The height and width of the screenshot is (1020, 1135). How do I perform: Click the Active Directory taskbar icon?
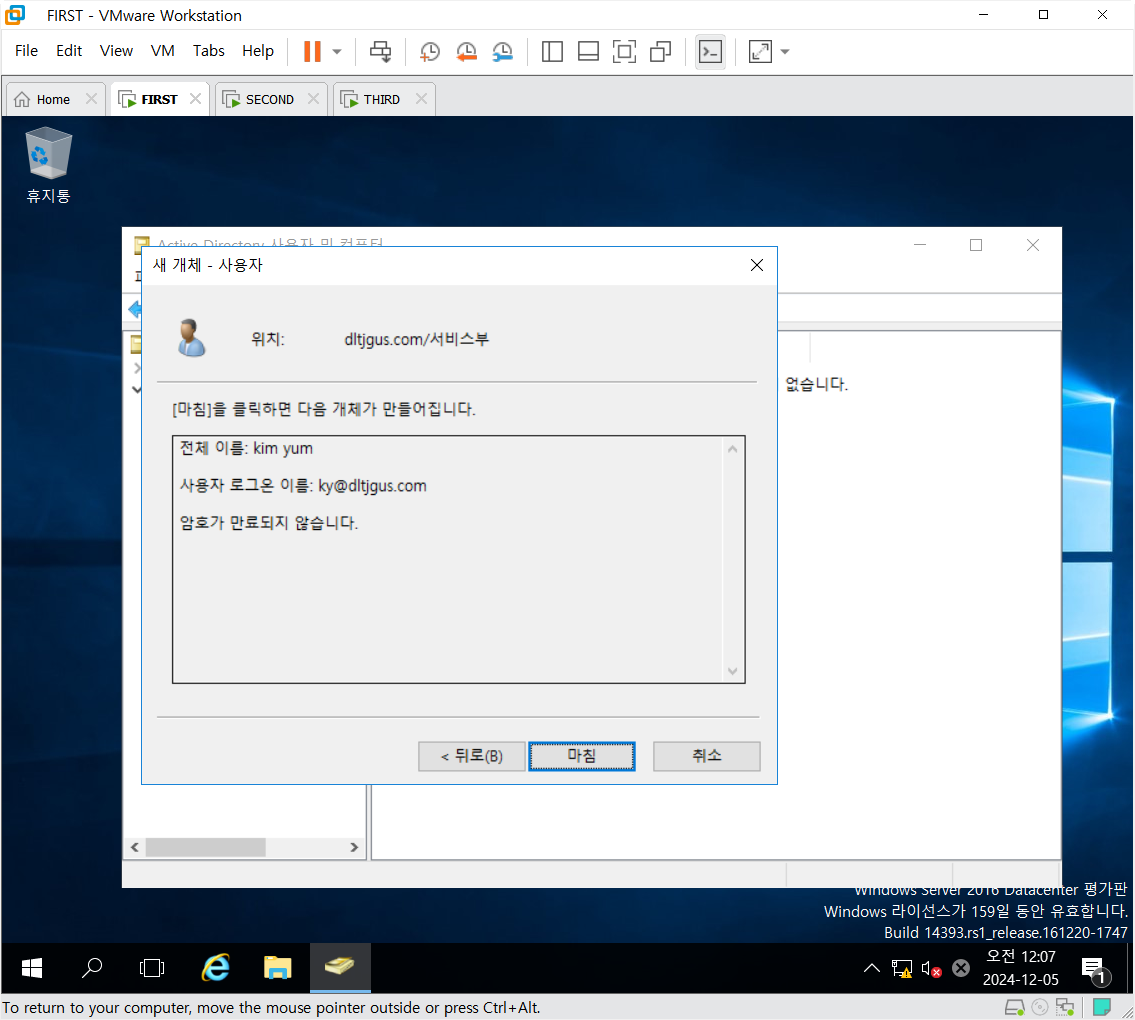click(340, 968)
